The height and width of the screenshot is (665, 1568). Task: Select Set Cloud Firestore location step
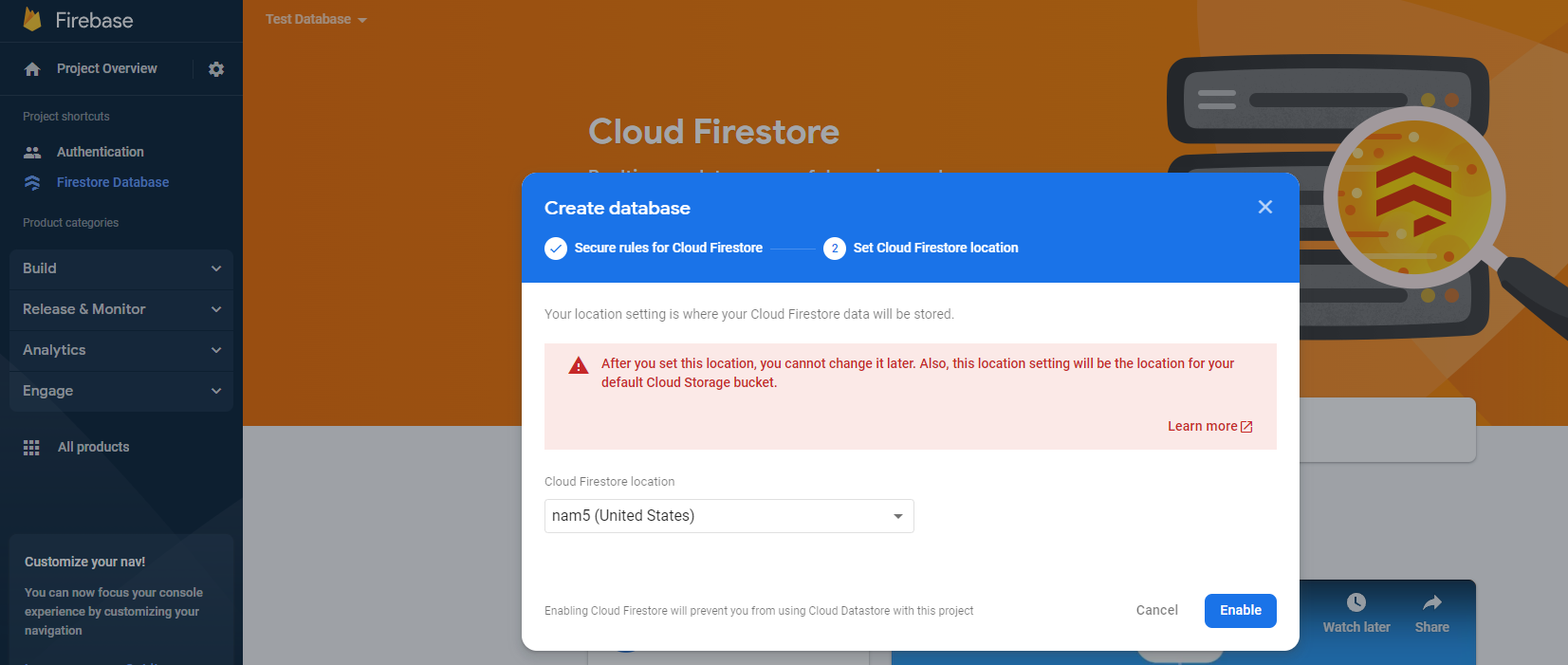pyautogui.click(x=936, y=248)
